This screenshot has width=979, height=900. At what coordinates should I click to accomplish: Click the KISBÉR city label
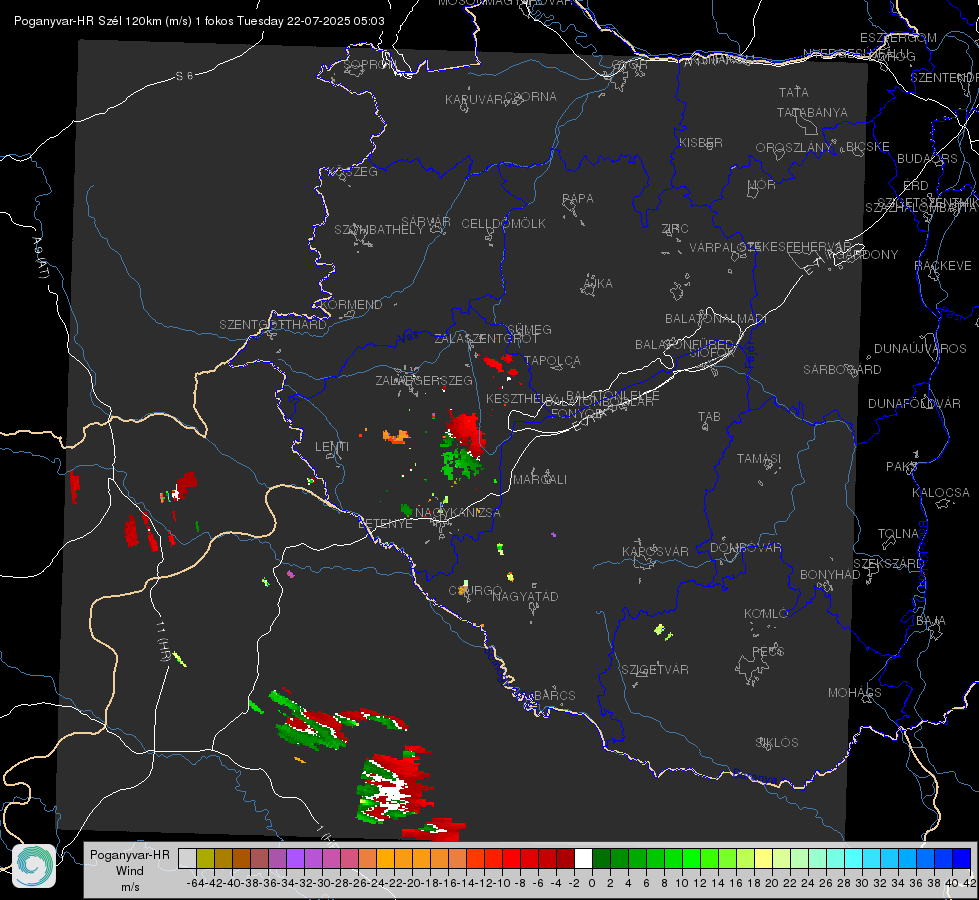[701, 143]
